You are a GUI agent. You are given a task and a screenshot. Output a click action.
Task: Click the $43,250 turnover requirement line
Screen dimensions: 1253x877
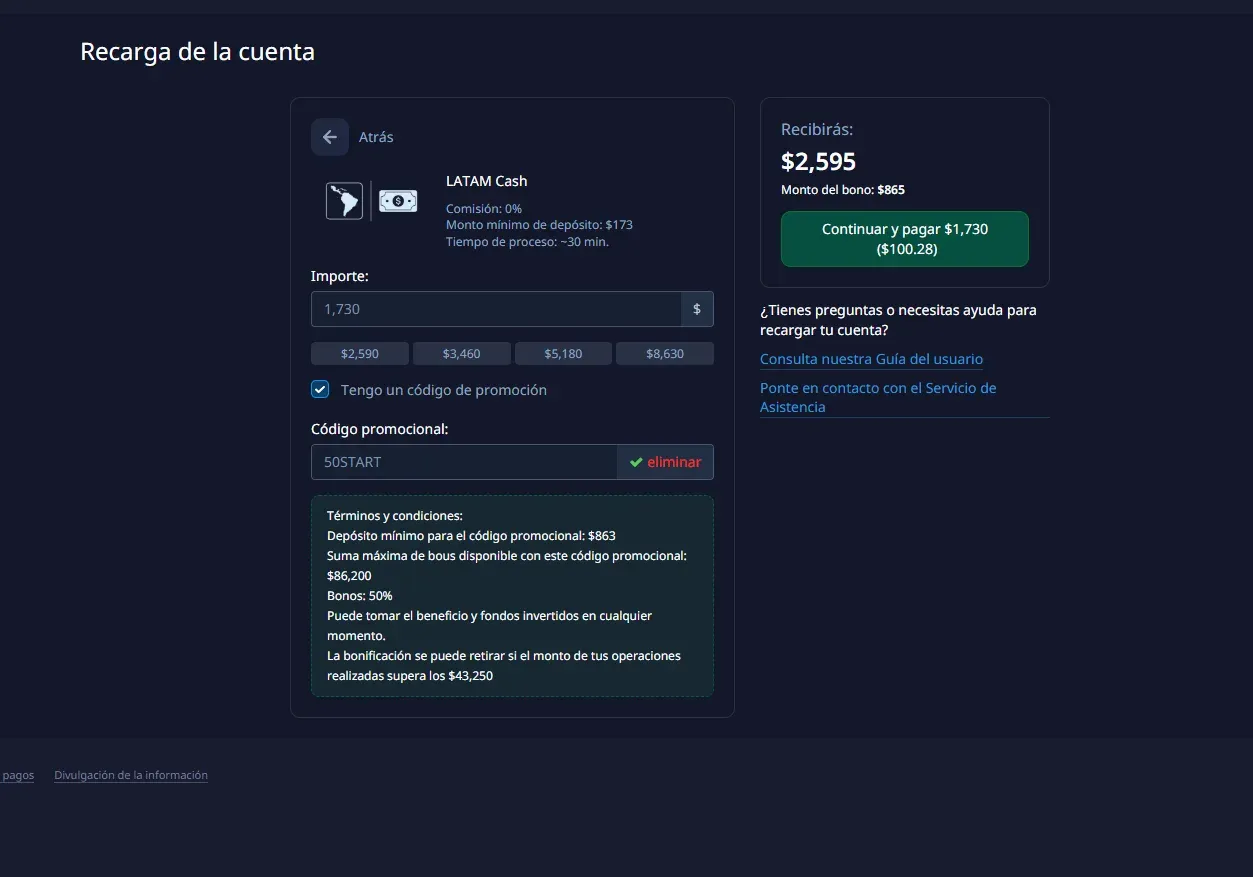pos(504,666)
